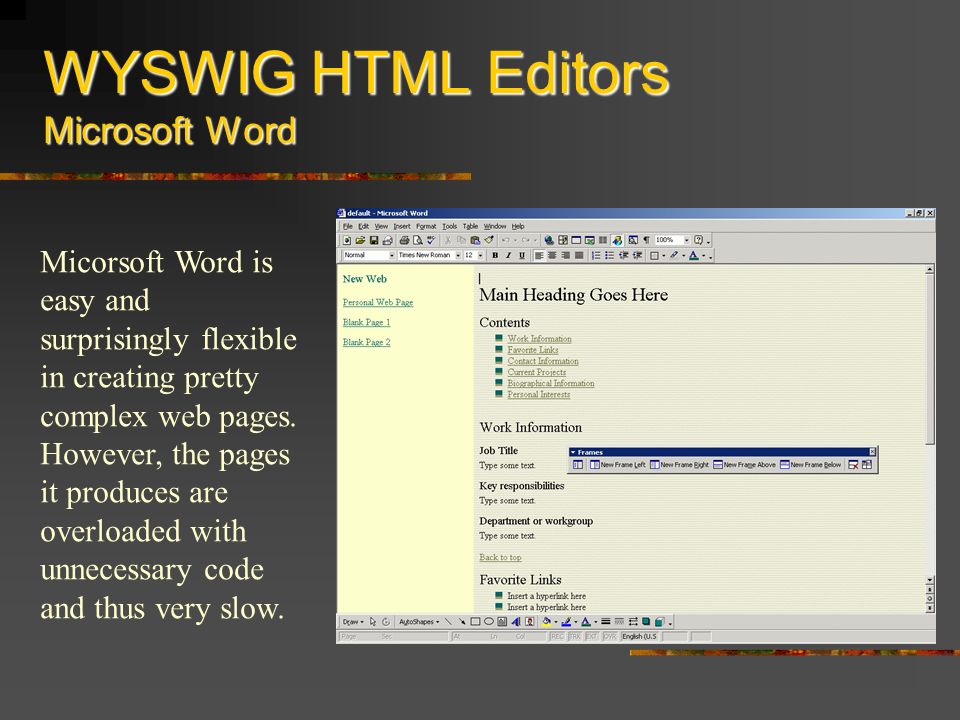
Task: Click the New Blank Document icon
Action: [x=347, y=241]
